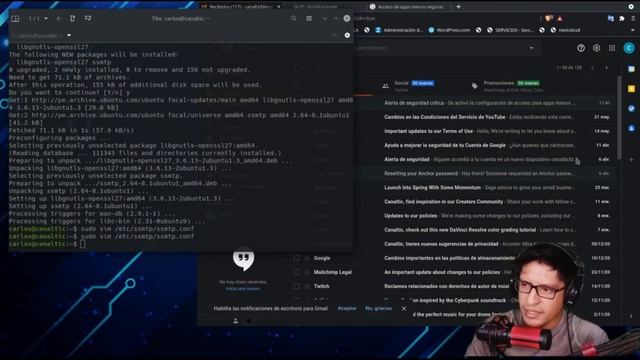Close the inner terminal pane
The image size is (640, 360).
[x=347, y=36]
